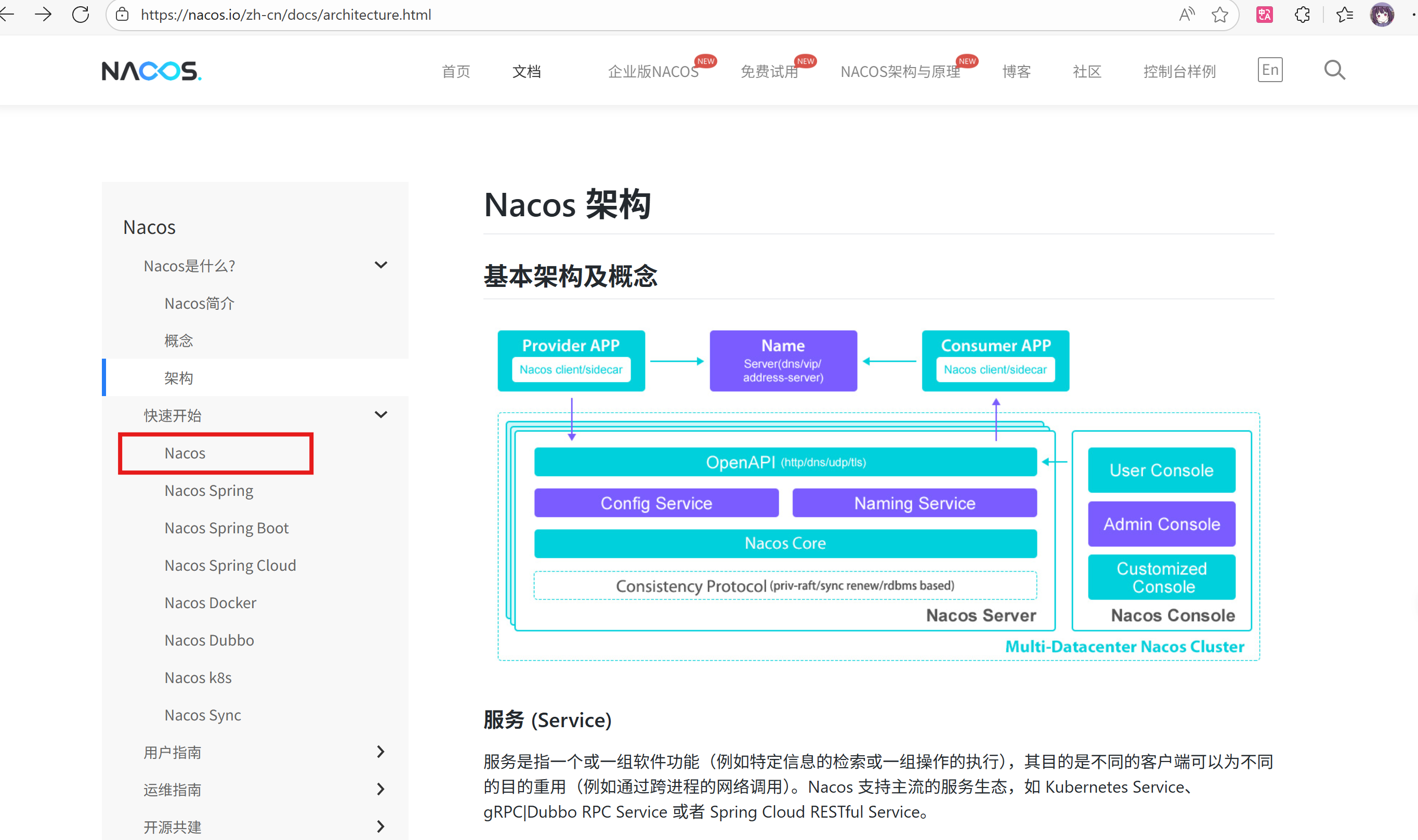Expand the 用户指南 section
The width and height of the screenshot is (1418, 840).
[381, 752]
